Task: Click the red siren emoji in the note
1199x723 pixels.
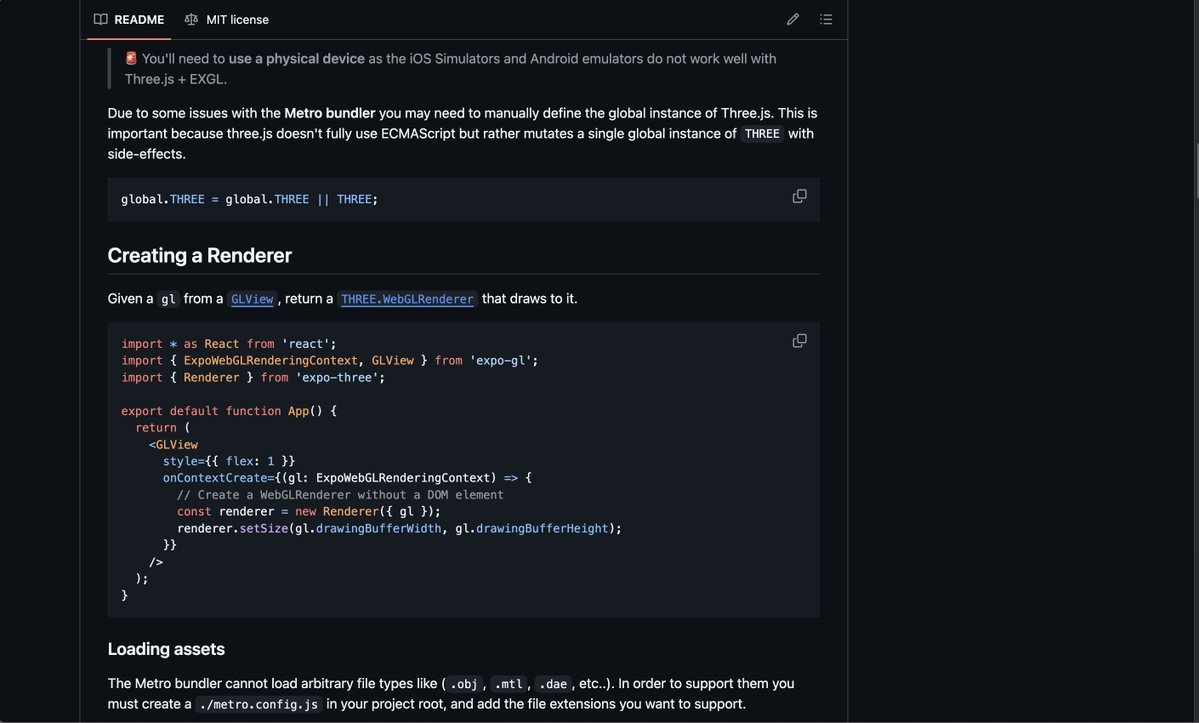Action: pos(131,58)
